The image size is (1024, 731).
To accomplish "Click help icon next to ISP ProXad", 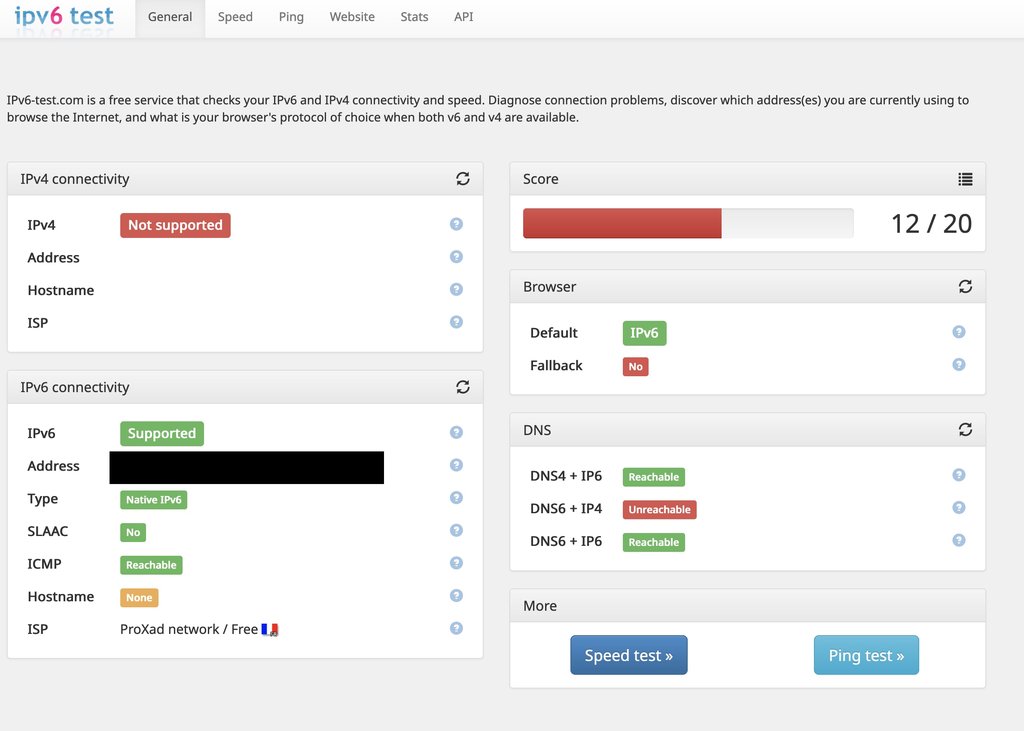I will tap(456, 628).
